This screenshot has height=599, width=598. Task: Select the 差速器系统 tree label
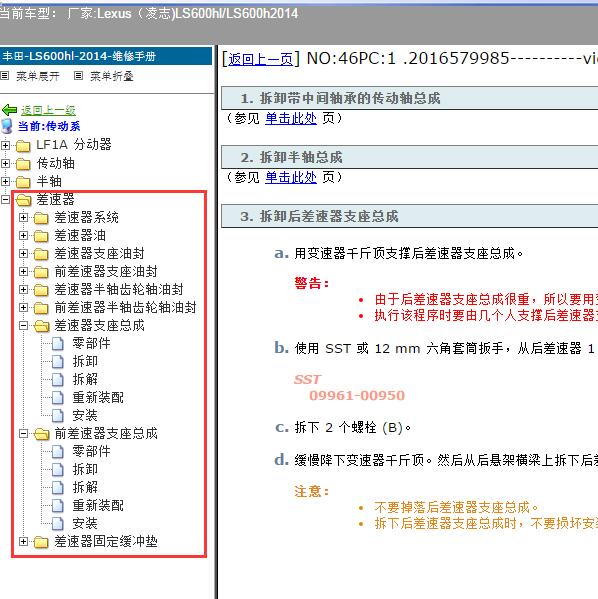coord(86,218)
